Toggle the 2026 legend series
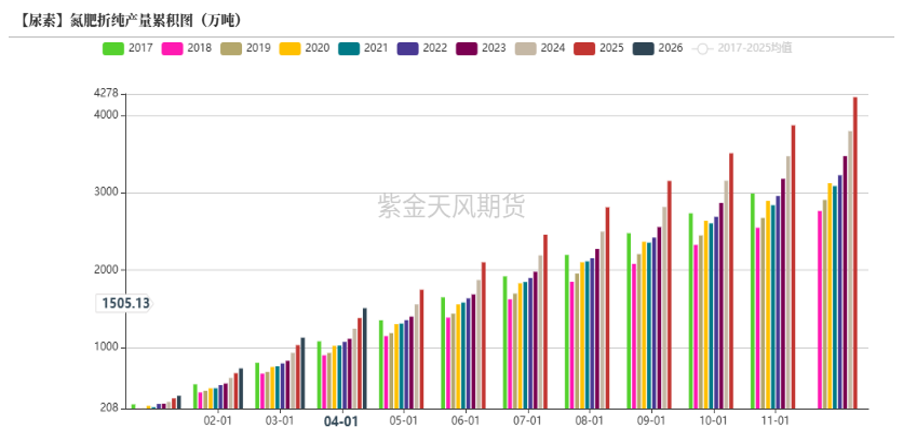Image resolution: width=903 pixels, height=432 pixels. (657, 48)
